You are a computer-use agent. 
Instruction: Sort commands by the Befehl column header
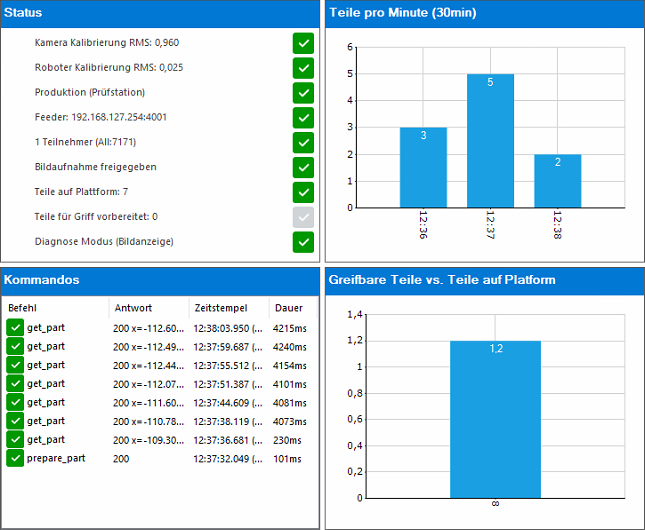(x=55, y=308)
